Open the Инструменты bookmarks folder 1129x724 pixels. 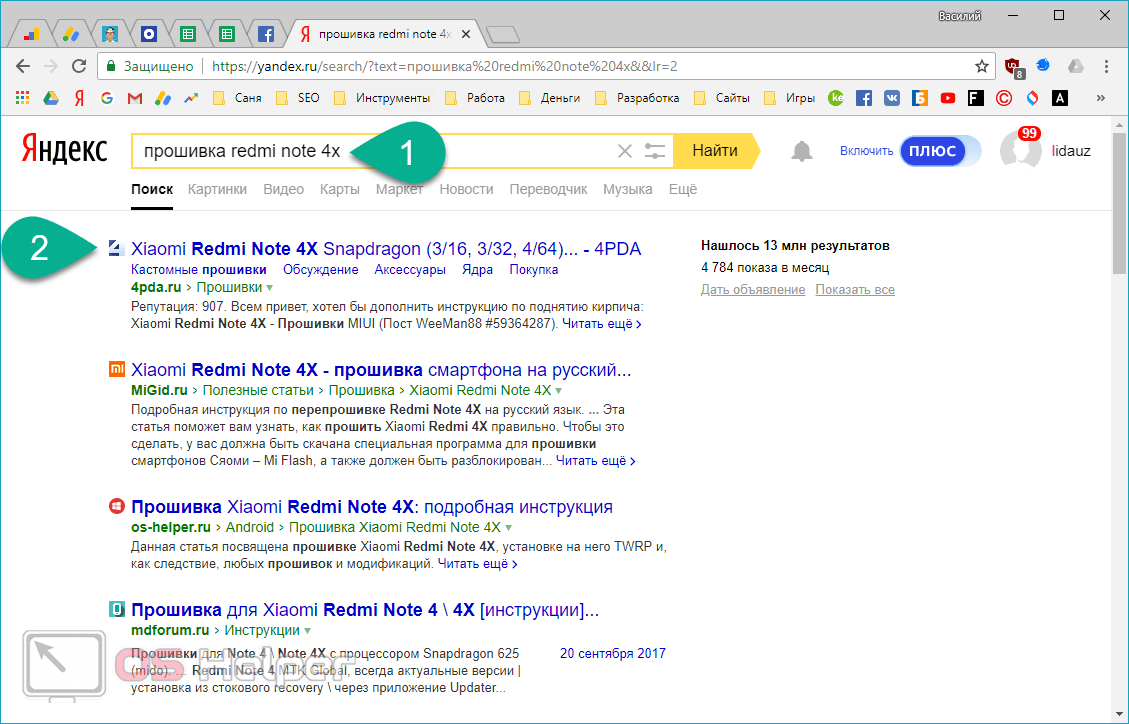coord(382,98)
